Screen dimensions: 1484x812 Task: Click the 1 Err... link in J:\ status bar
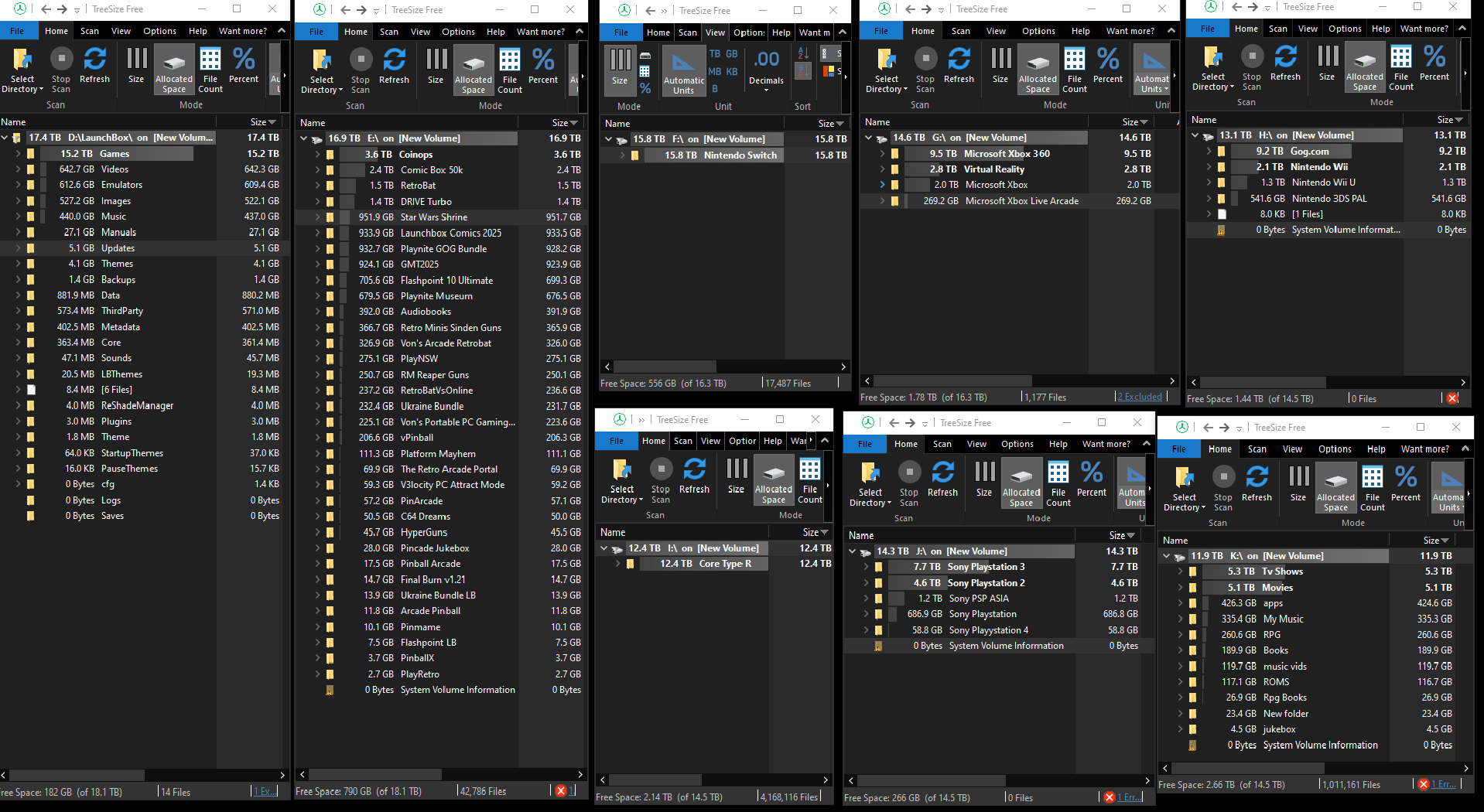coord(1129,797)
